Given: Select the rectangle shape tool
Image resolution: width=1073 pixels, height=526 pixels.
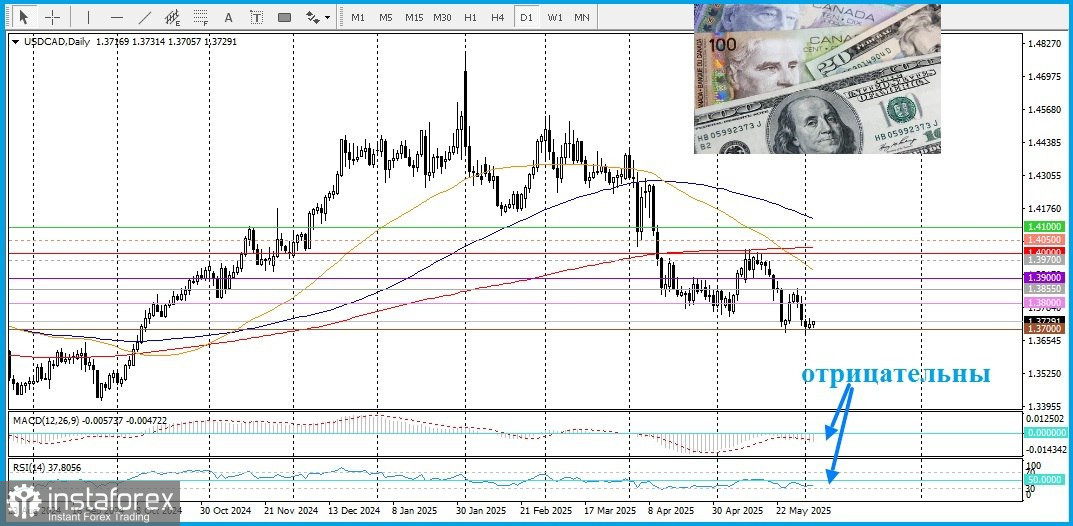Looking at the screenshot, I should point(285,17).
